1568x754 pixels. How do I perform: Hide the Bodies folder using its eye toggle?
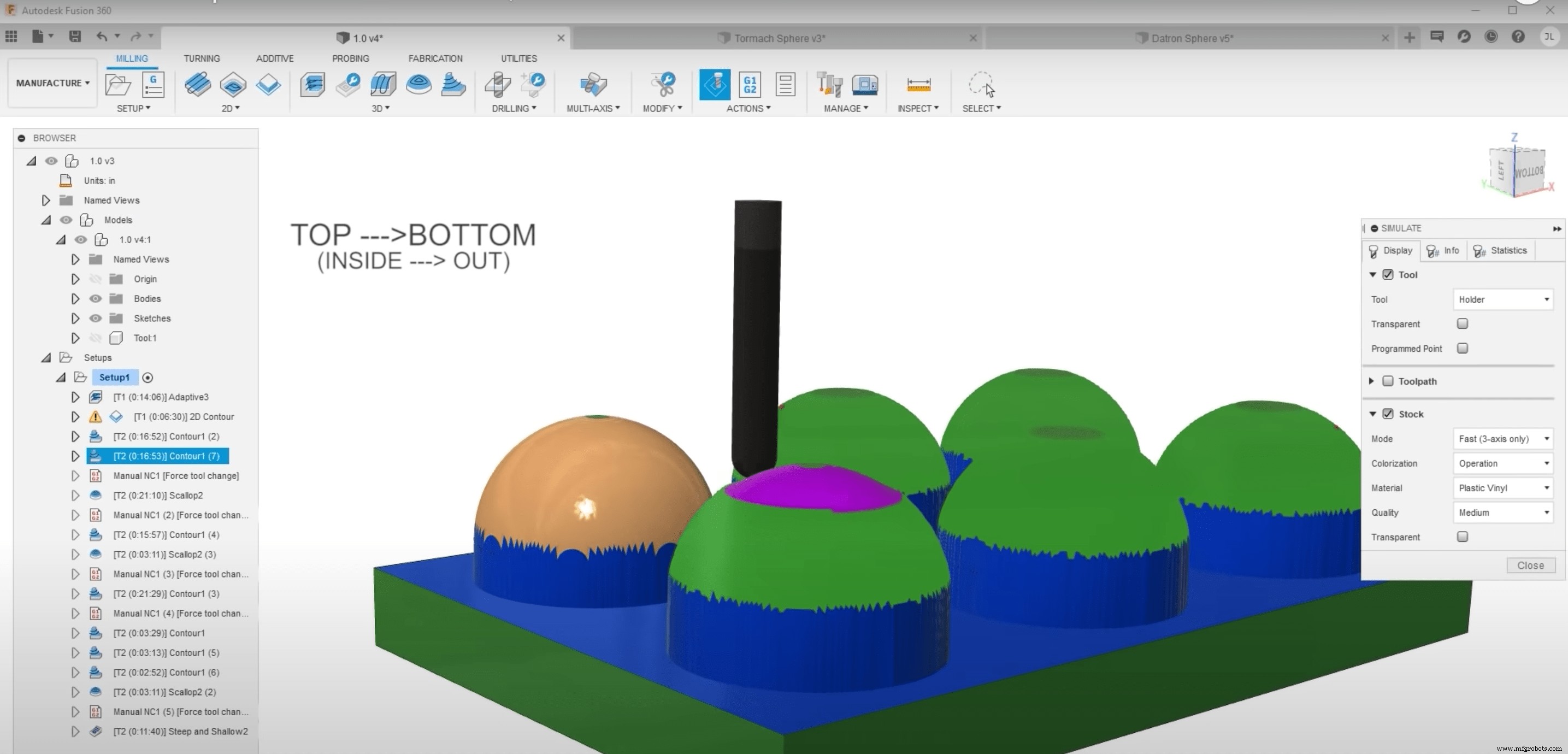click(95, 298)
